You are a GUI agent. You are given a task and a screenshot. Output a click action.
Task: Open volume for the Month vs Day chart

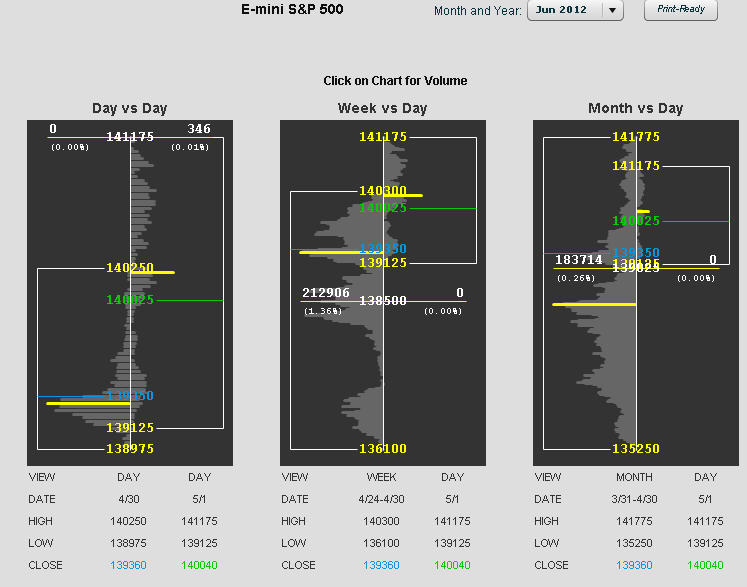click(636, 293)
